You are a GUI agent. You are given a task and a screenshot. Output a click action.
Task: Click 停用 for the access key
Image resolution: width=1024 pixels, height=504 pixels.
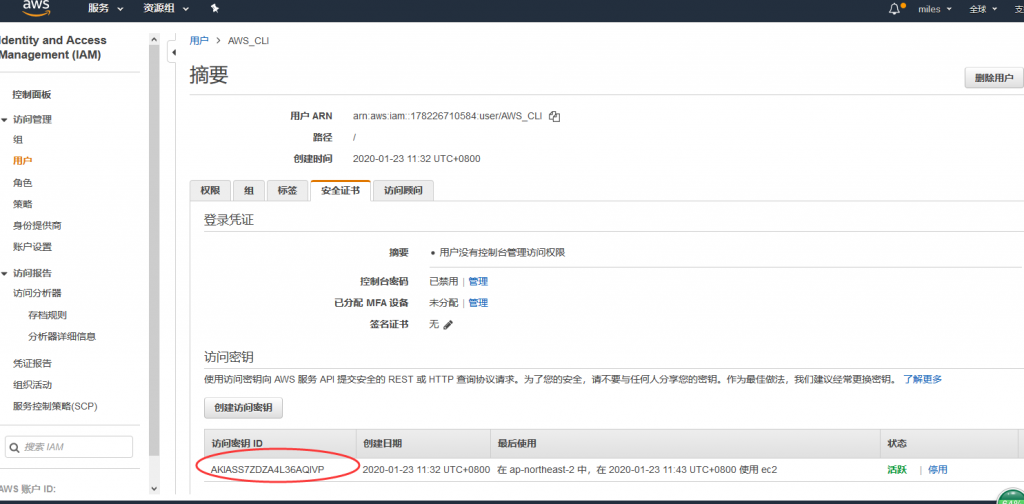[x=938, y=469]
